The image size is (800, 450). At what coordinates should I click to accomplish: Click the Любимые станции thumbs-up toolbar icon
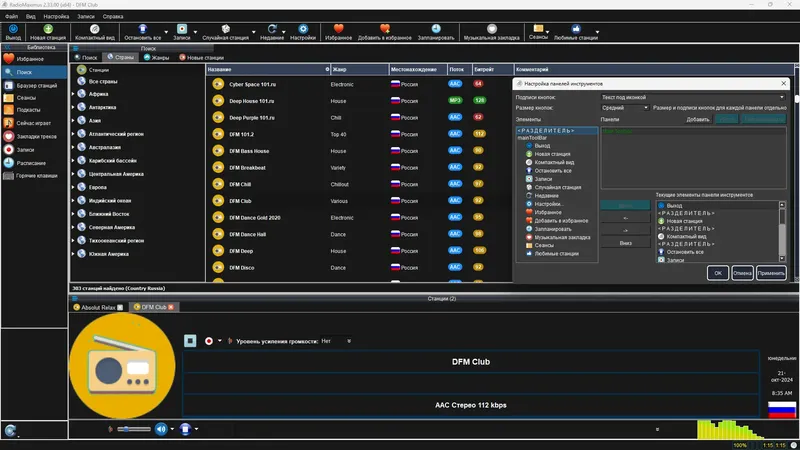(x=576, y=29)
